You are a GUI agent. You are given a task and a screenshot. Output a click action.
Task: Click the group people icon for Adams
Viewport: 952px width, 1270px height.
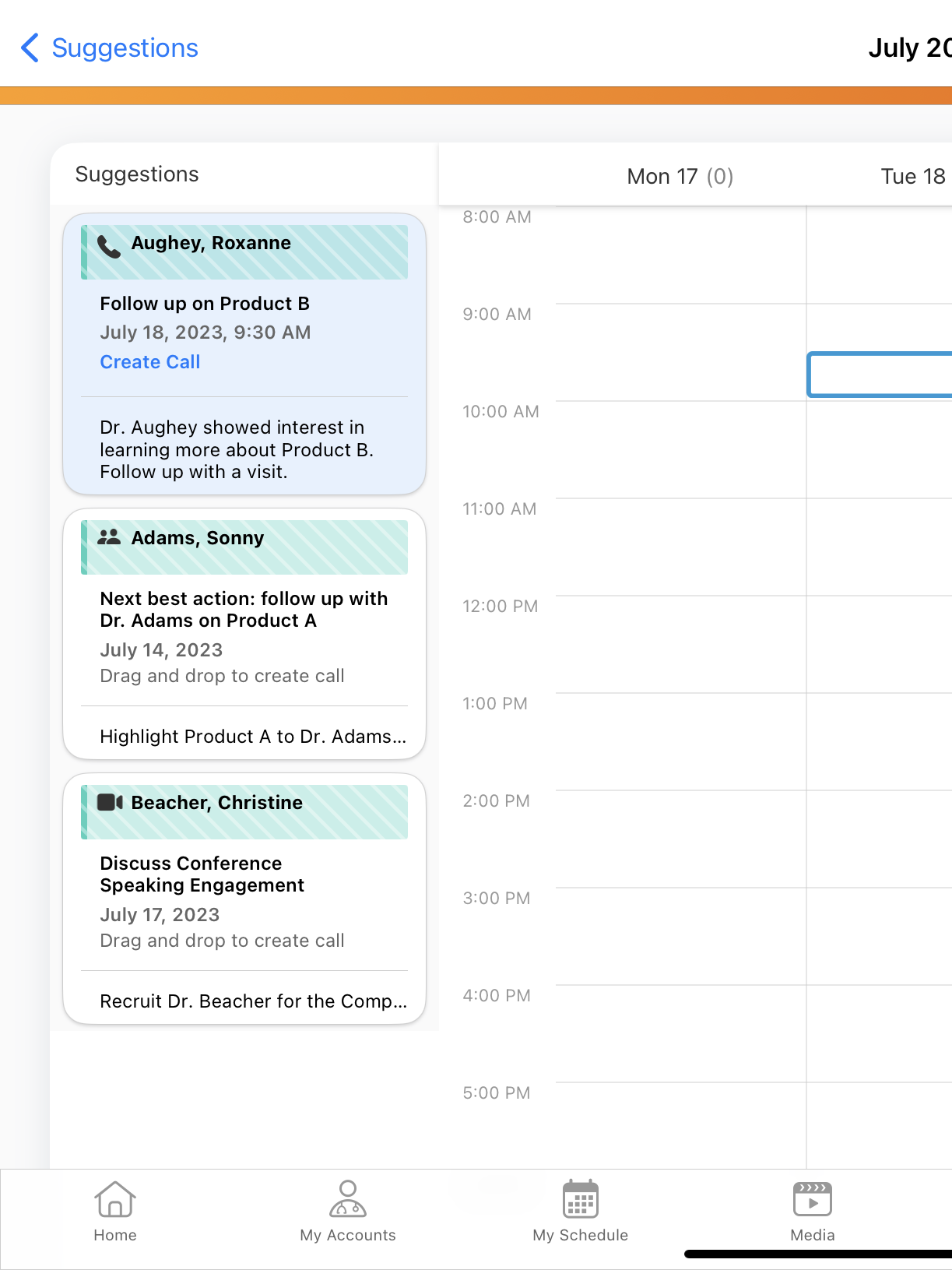click(109, 537)
